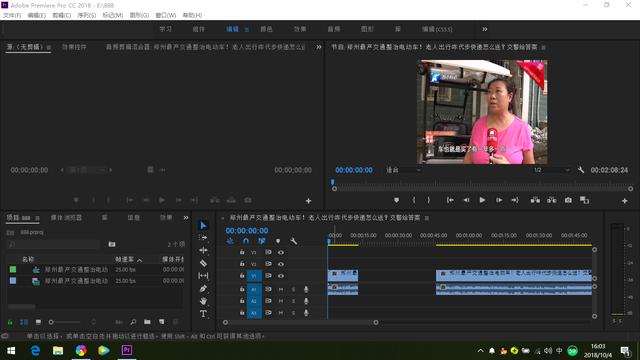Viewport: 640px width, 360px height.
Task: Select the second video clip on V1 track
Action: point(513,276)
